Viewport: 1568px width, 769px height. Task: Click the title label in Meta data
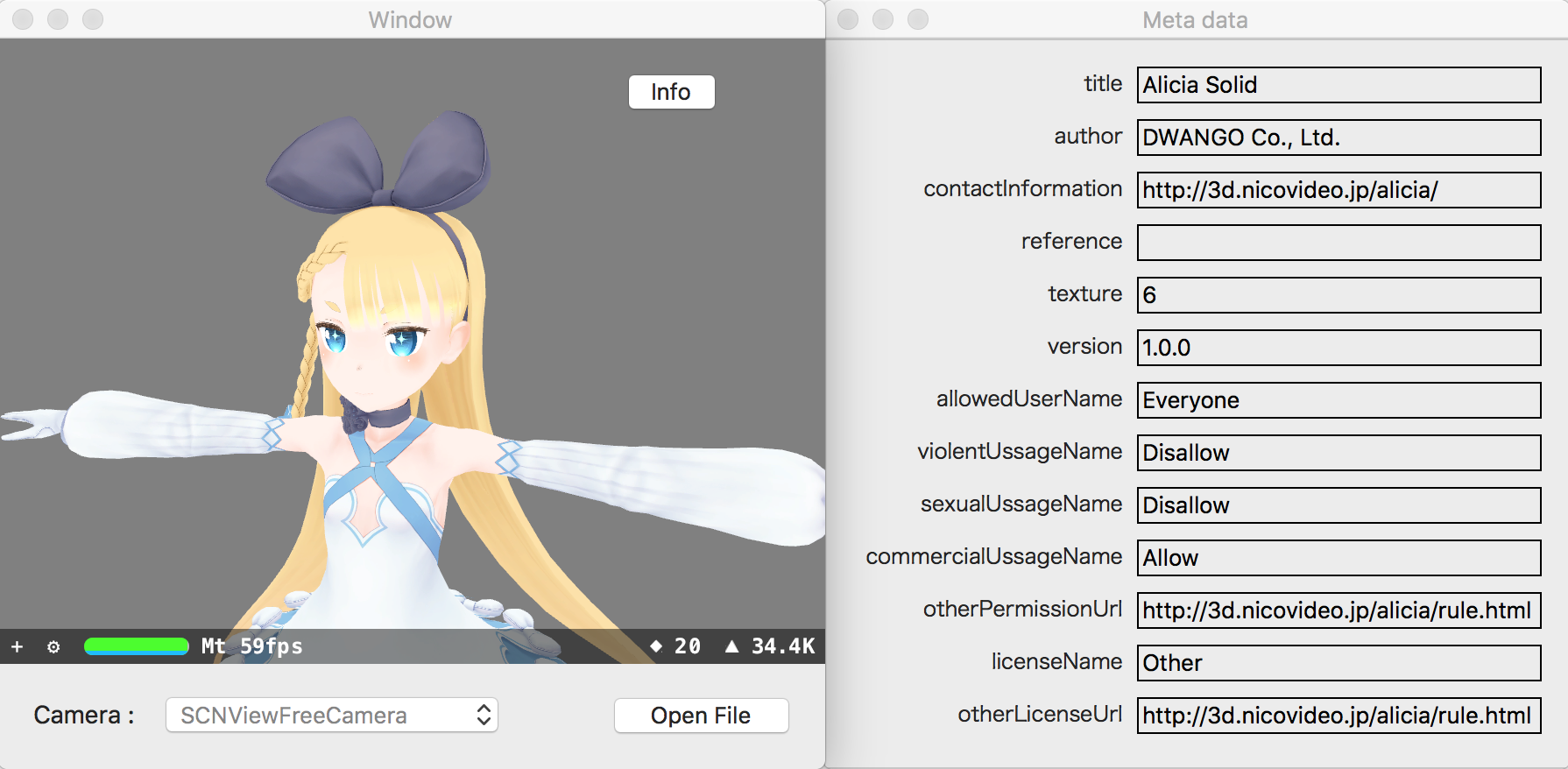coord(1103,83)
